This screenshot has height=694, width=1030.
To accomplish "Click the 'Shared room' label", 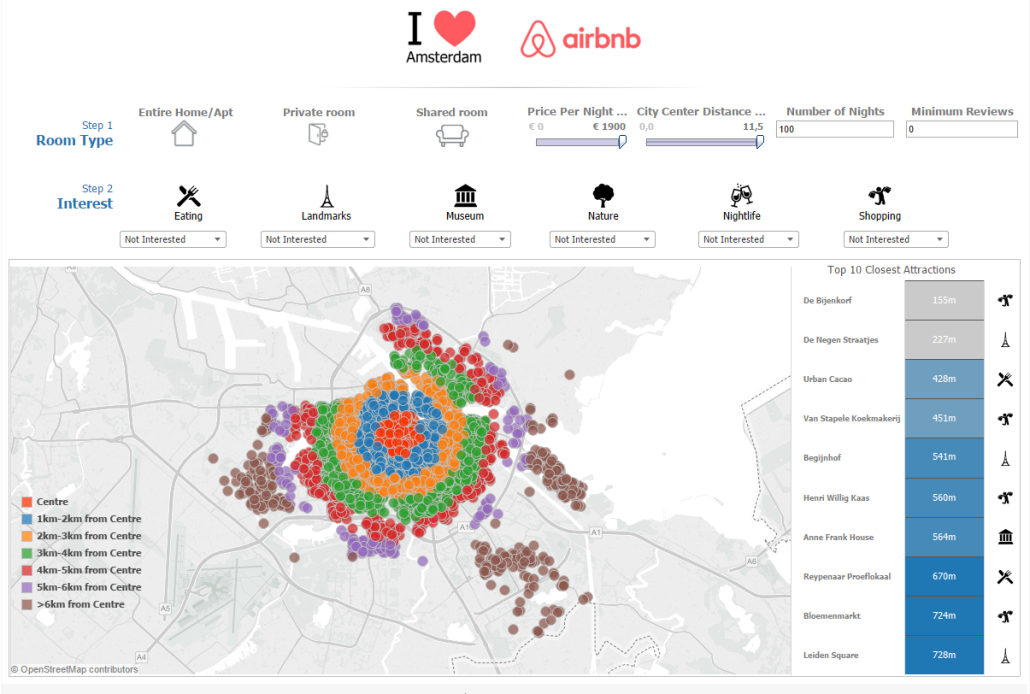I will [x=452, y=112].
